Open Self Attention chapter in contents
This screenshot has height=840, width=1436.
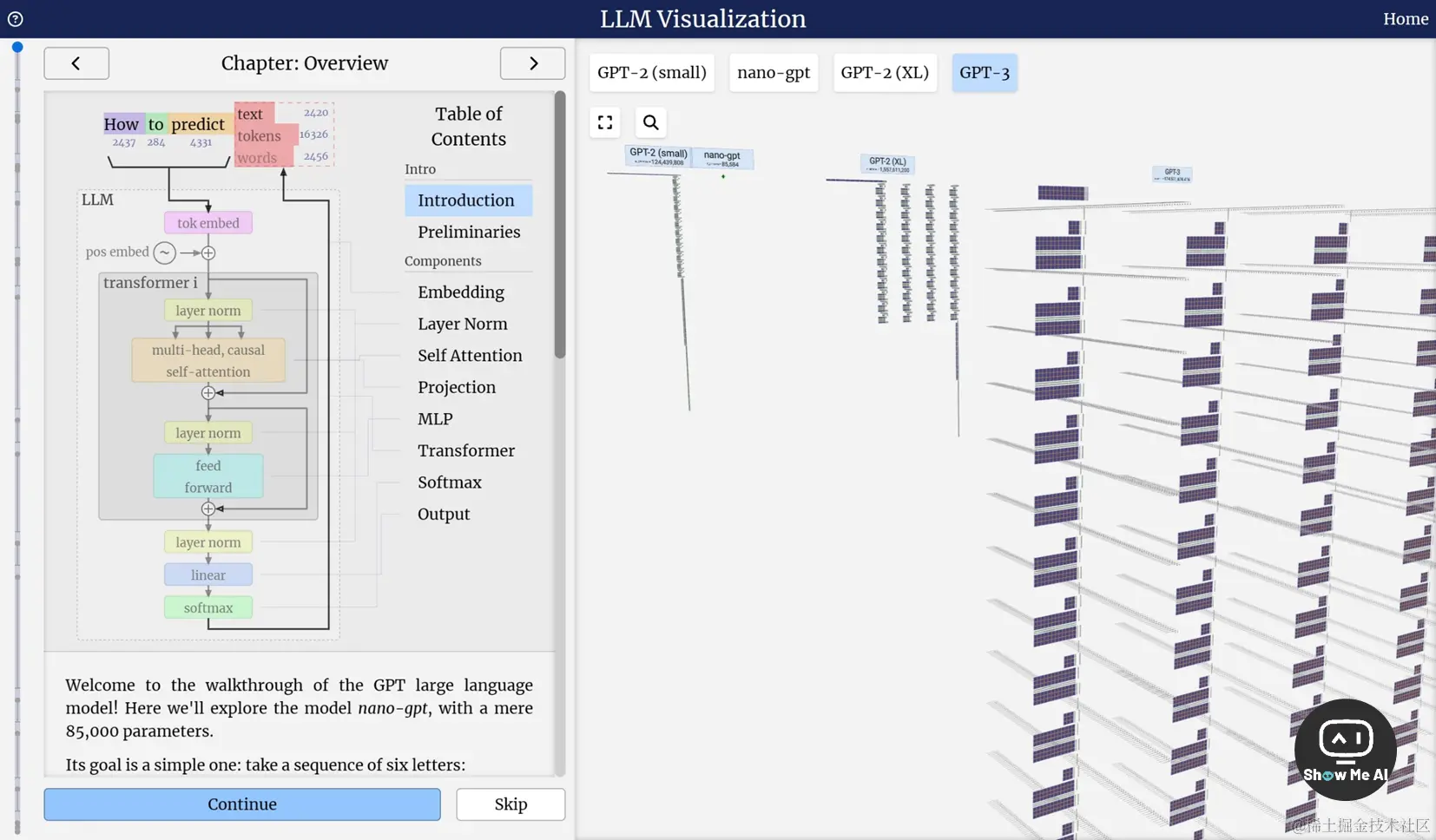coord(470,356)
